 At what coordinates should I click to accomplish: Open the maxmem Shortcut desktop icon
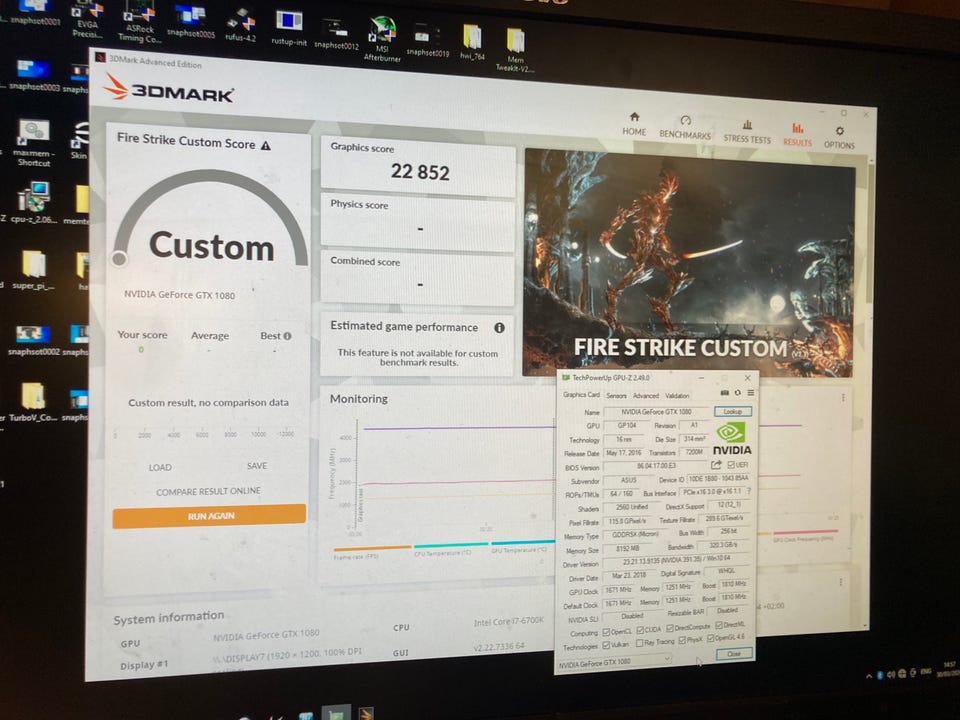pos(34,143)
